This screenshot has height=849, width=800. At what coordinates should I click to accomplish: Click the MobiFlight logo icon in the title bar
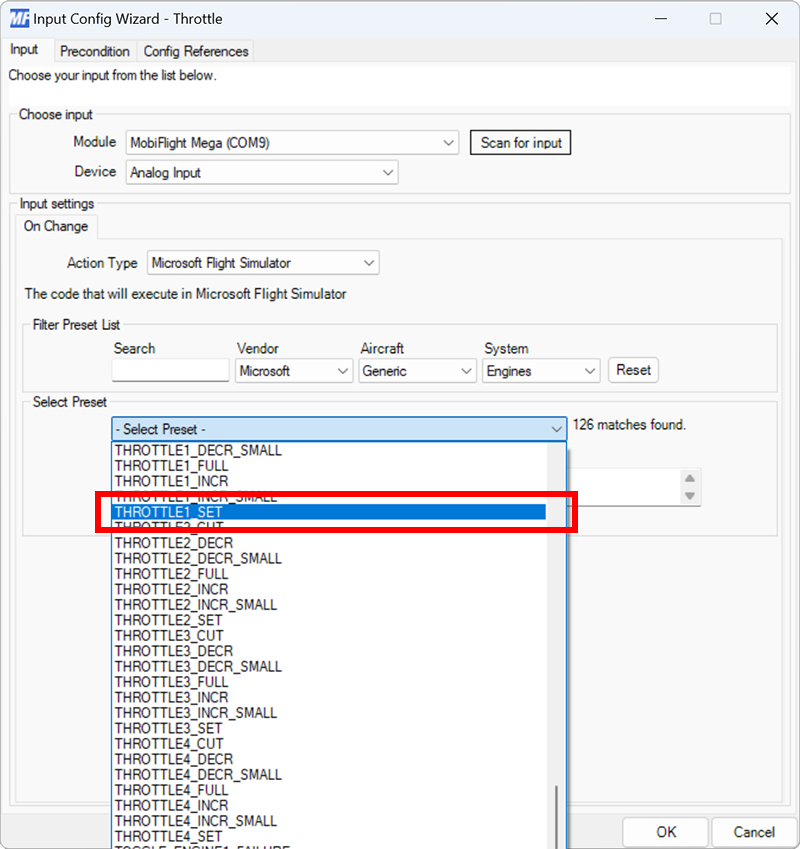(17, 18)
